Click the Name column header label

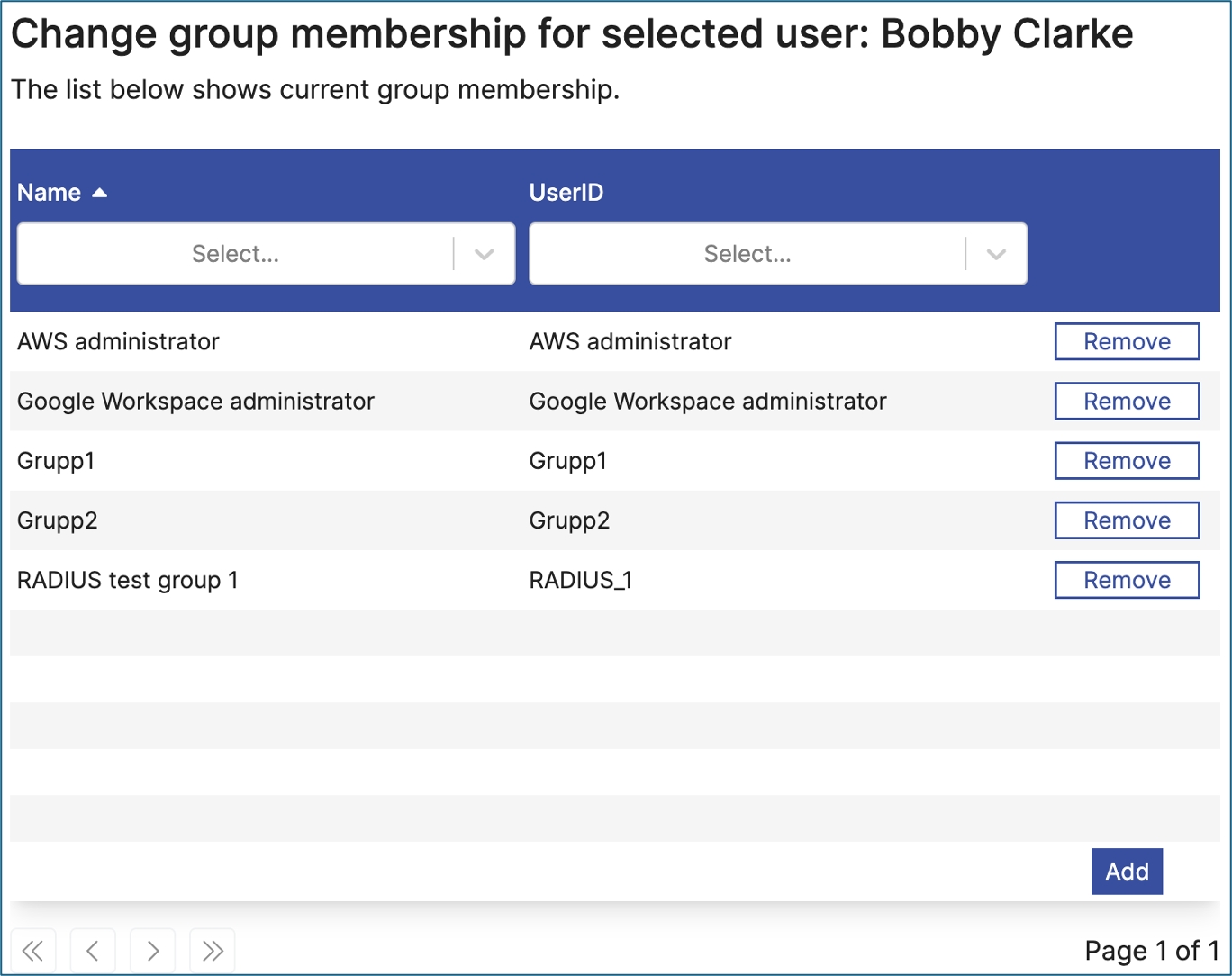click(50, 193)
